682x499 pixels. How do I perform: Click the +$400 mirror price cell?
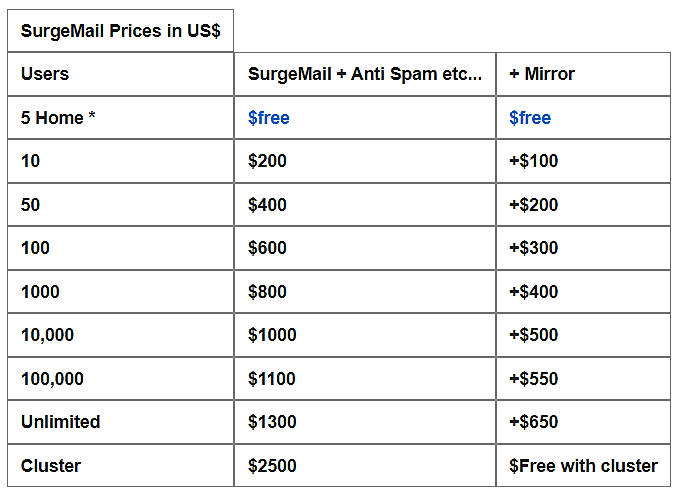533,292
